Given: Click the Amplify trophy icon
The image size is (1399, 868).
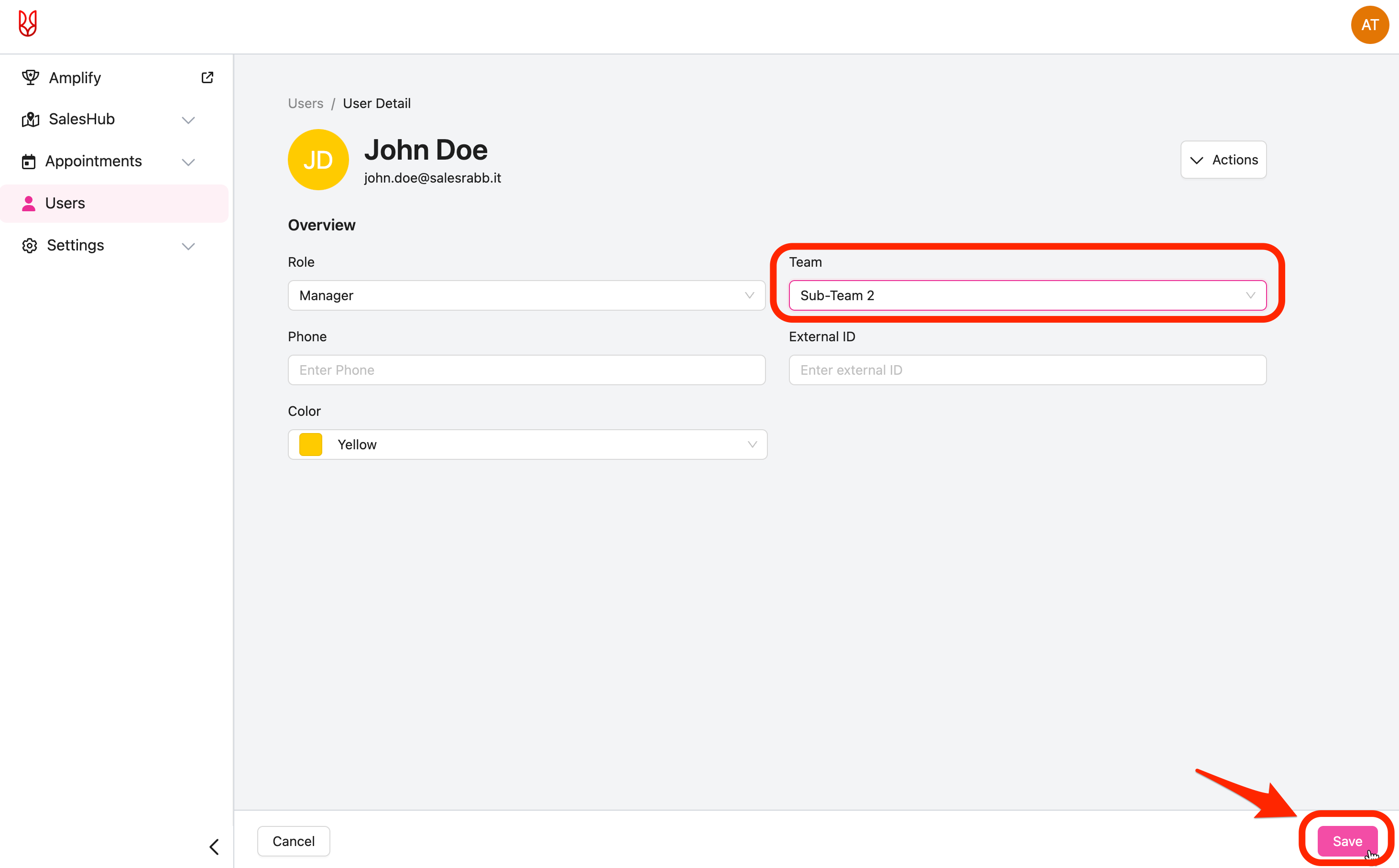Looking at the screenshot, I should [30, 77].
